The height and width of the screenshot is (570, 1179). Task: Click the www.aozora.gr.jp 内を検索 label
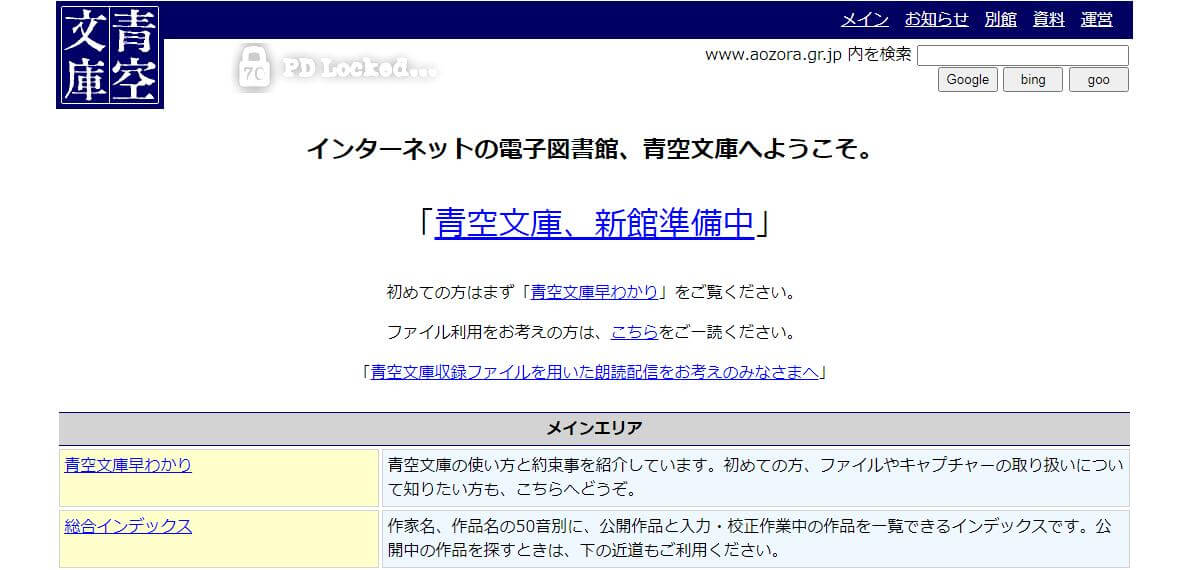(x=808, y=55)
